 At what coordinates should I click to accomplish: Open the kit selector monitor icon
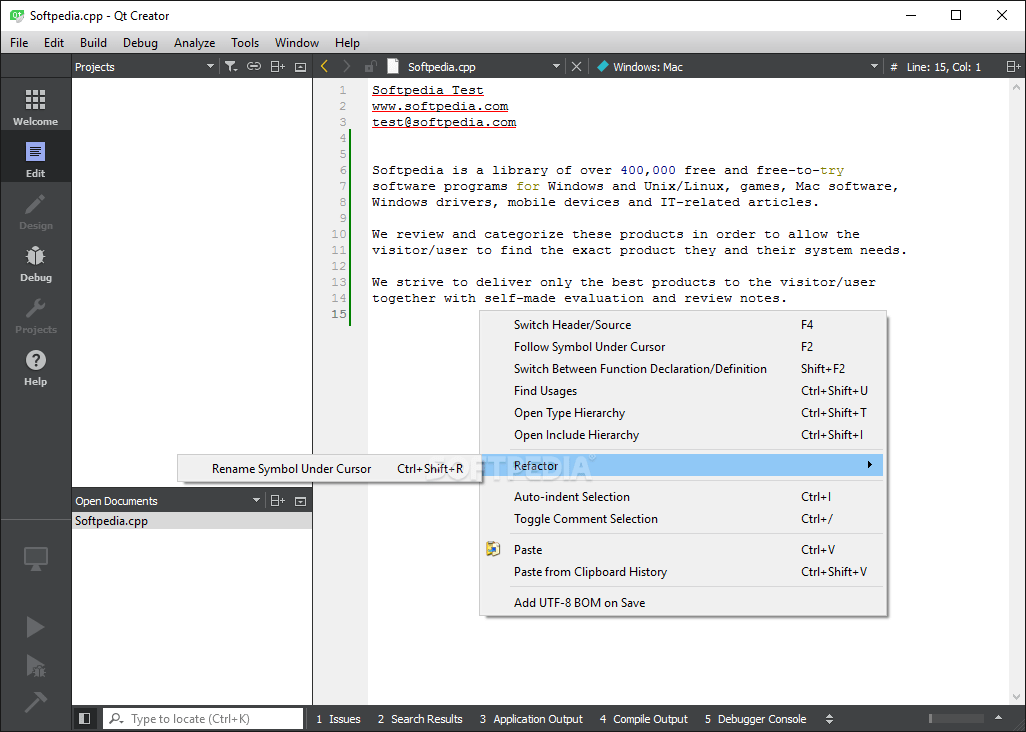tap(35, 558)
